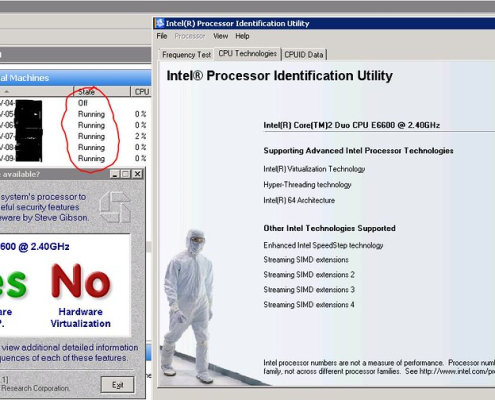Open the File menu in Intel utility

click(x=162, y=36)
